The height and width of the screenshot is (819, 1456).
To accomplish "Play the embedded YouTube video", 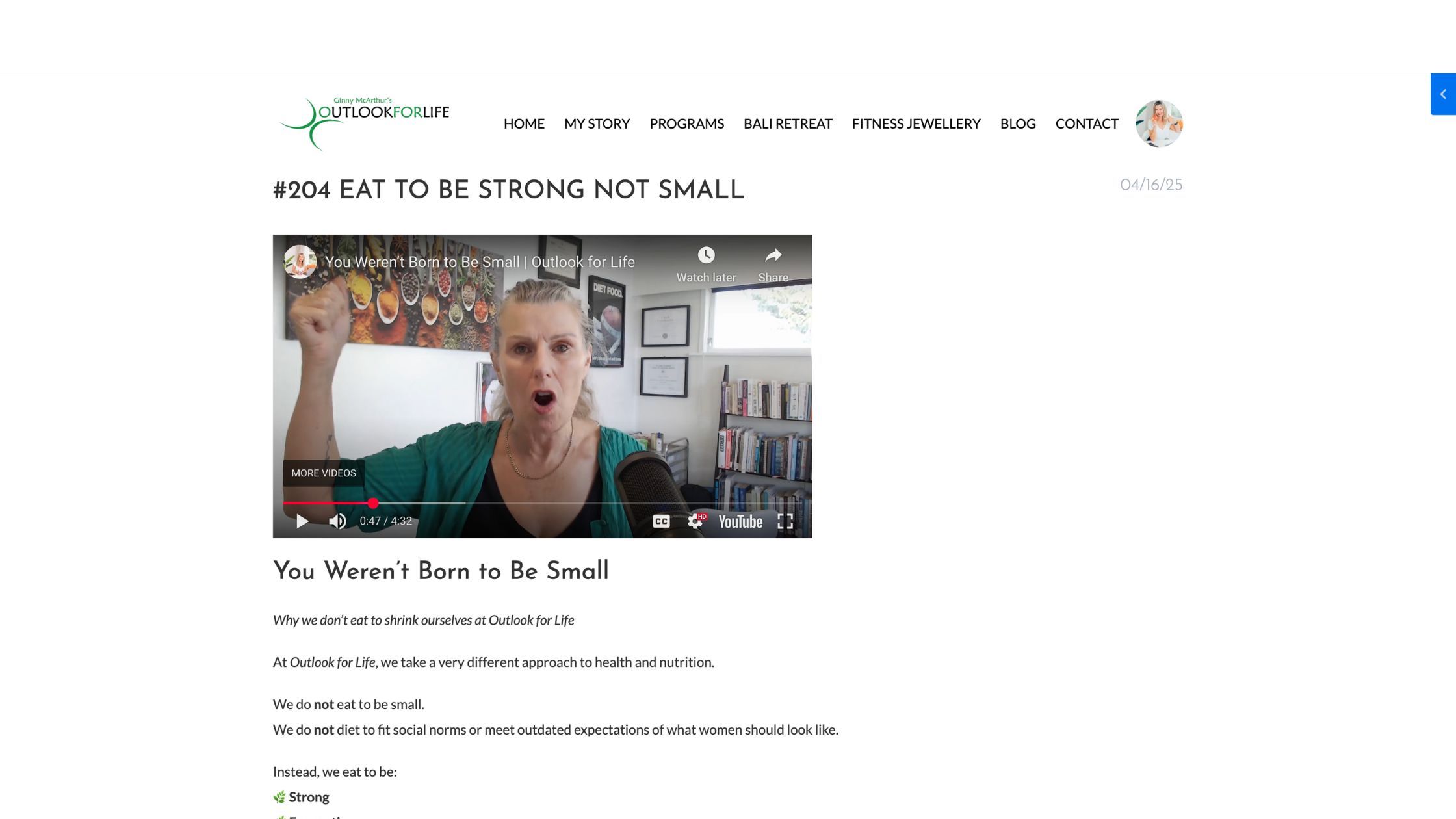I will click(302, 521).
